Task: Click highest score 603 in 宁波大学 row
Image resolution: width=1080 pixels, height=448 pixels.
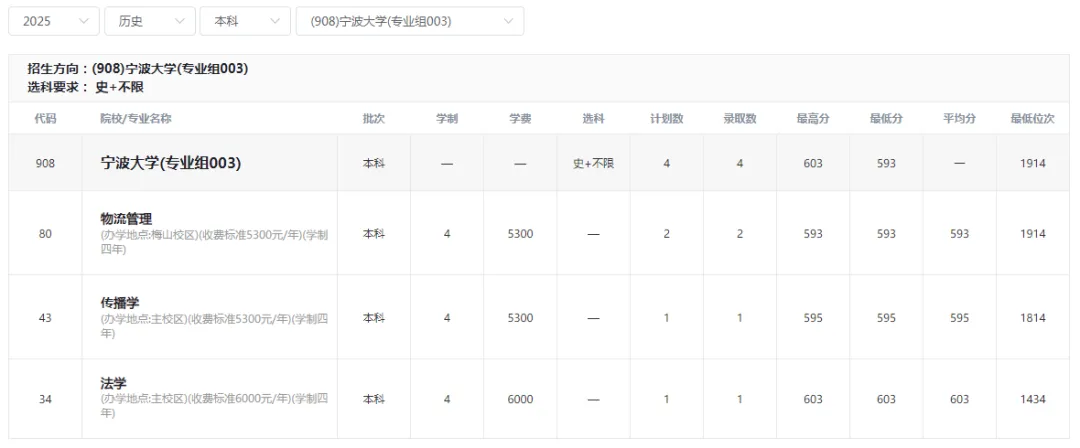Action: click(813, 163)
